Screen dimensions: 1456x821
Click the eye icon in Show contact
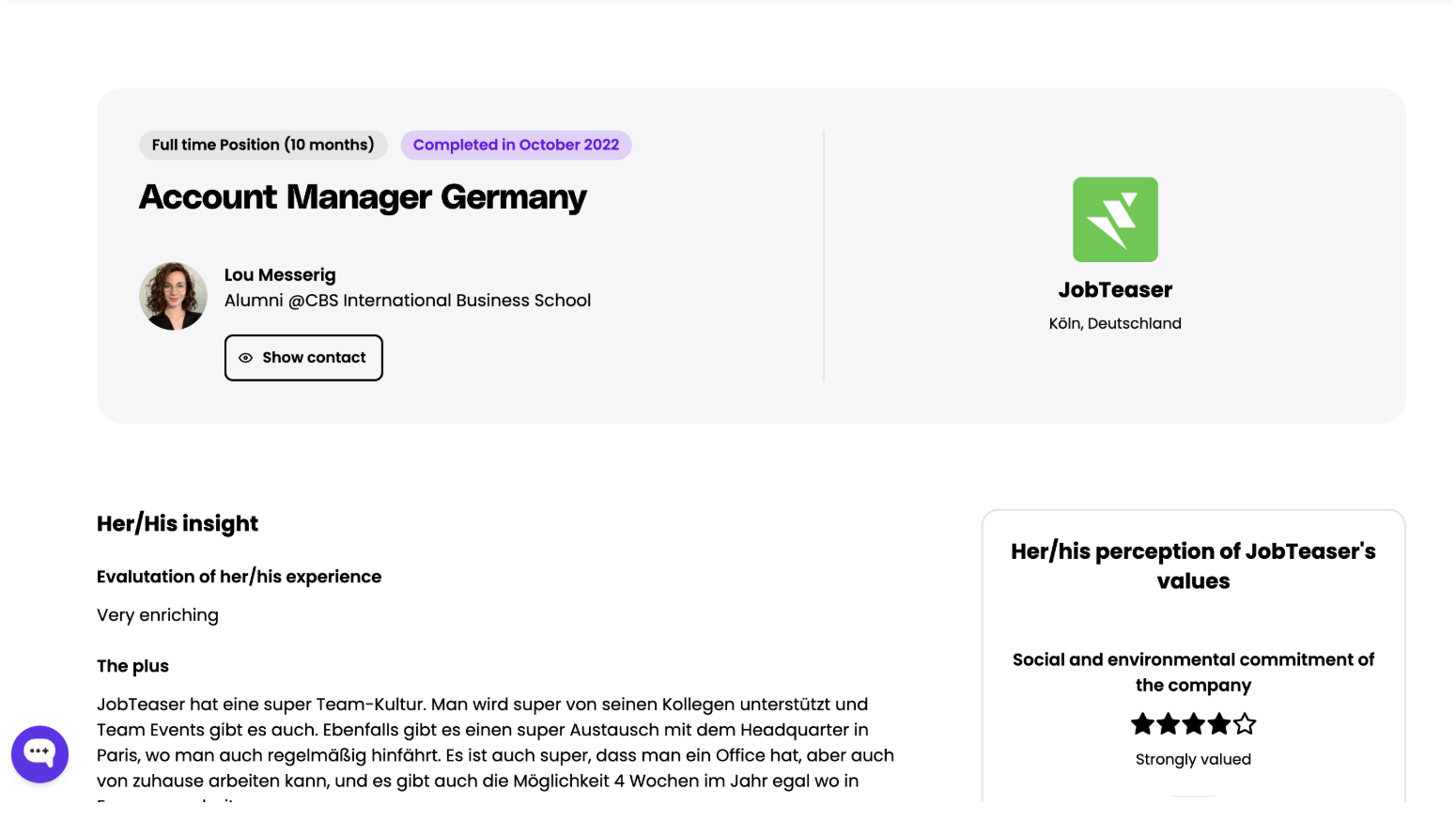point(246,358)
